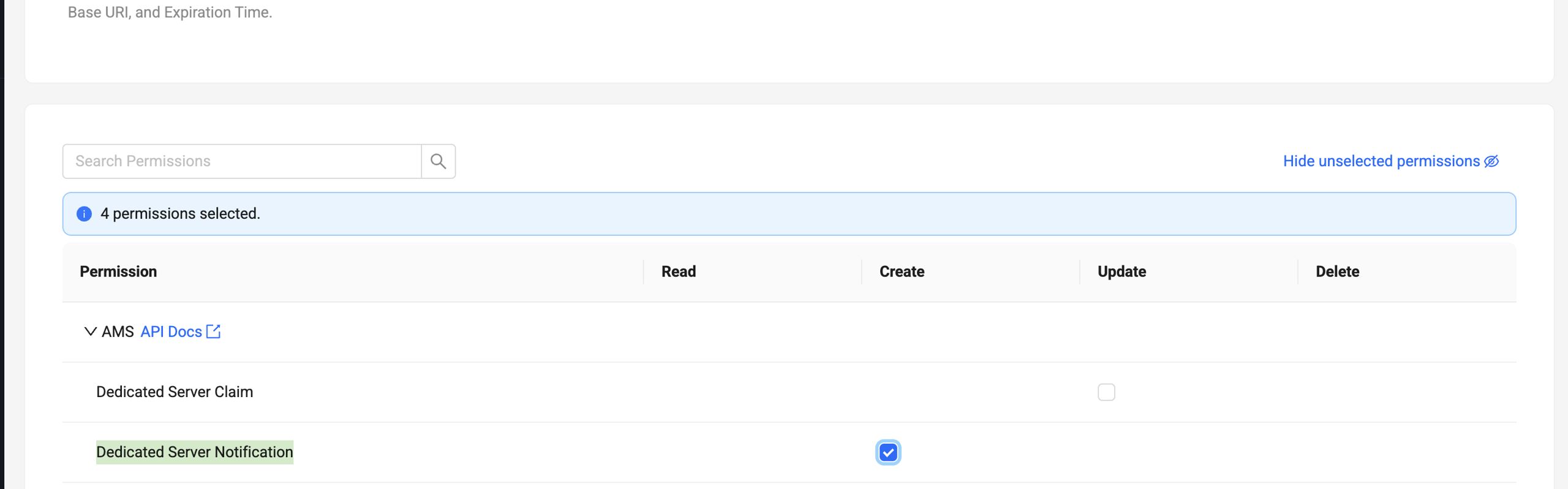Click highlighted Dedicated Server Notification label
This screenshot has width=1568, height=489.
(x=195, y=452)
